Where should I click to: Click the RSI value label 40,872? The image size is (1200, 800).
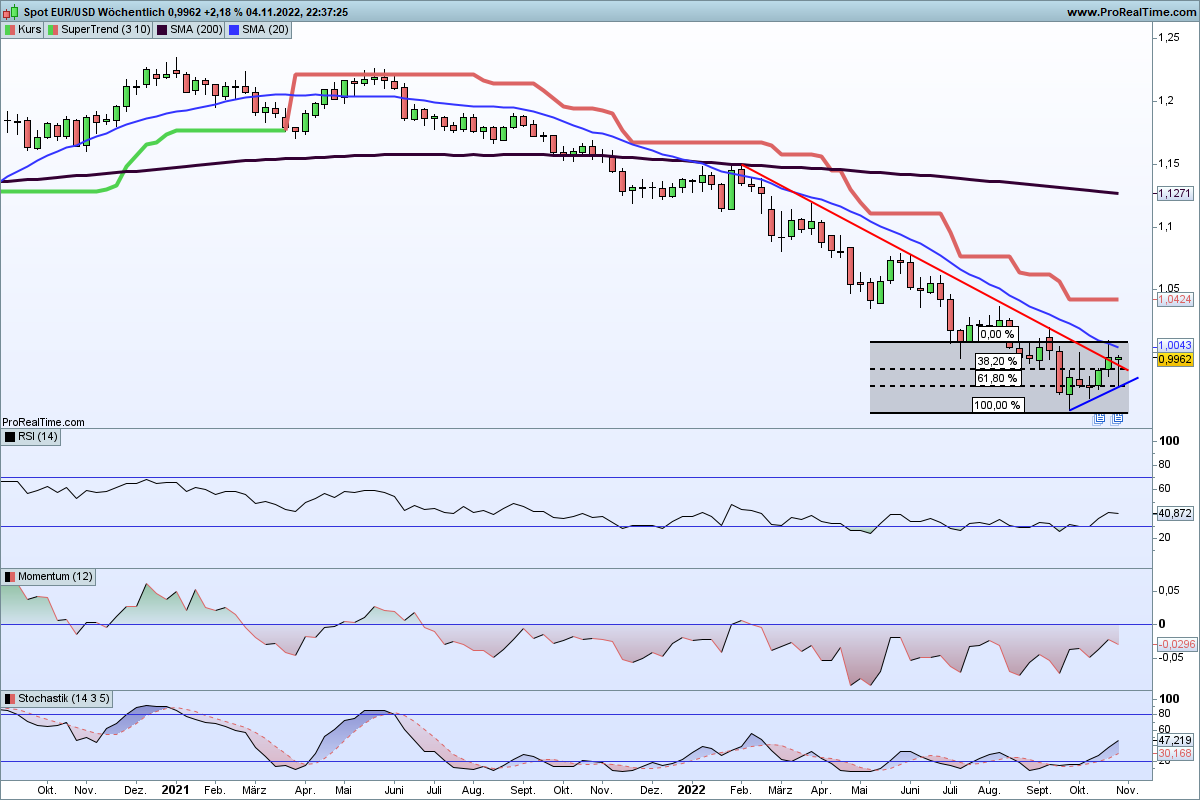click(1174, 513)
